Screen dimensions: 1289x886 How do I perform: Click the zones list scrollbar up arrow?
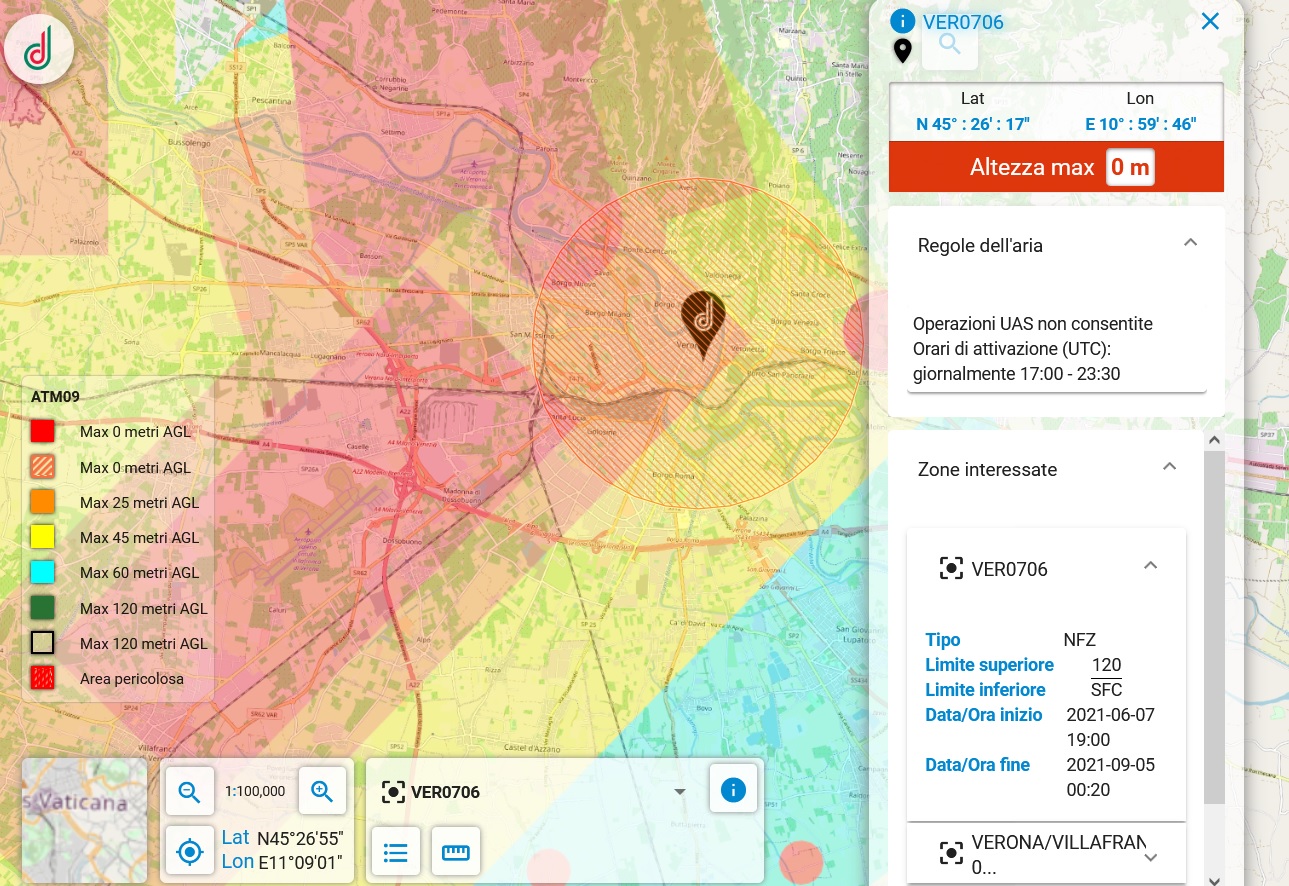pos(1214,440)
